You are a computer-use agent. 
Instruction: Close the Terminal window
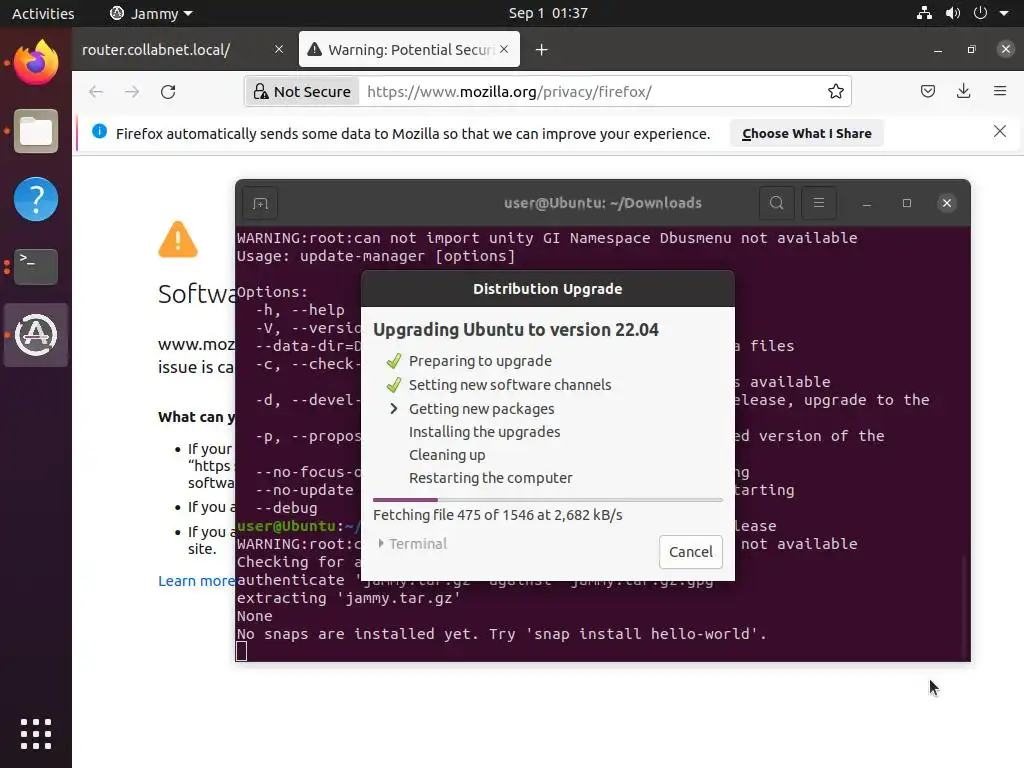946,203
